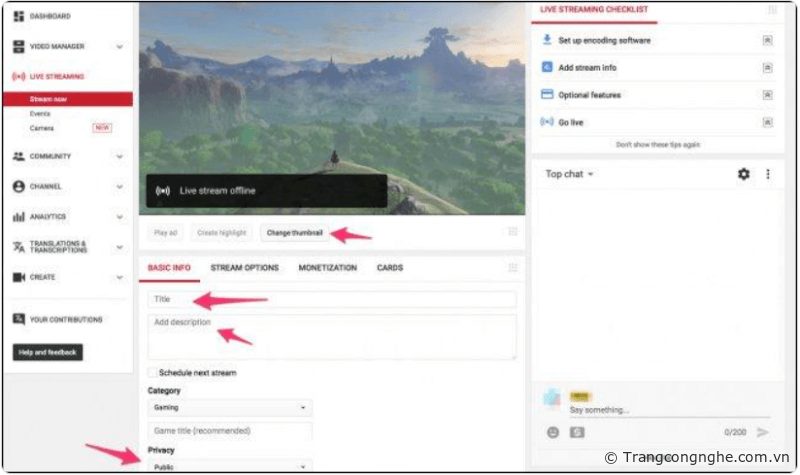Click the Help and feedback button

[48, 352]
